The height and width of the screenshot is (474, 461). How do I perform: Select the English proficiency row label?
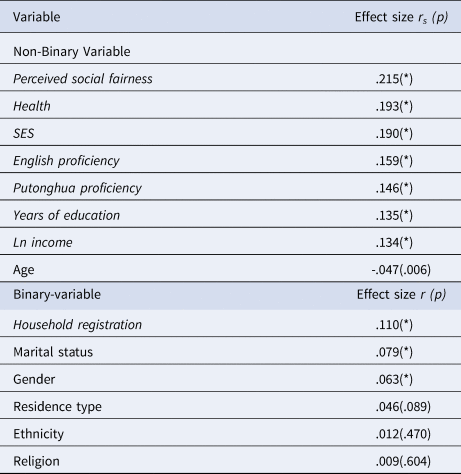tap(66, 161)
